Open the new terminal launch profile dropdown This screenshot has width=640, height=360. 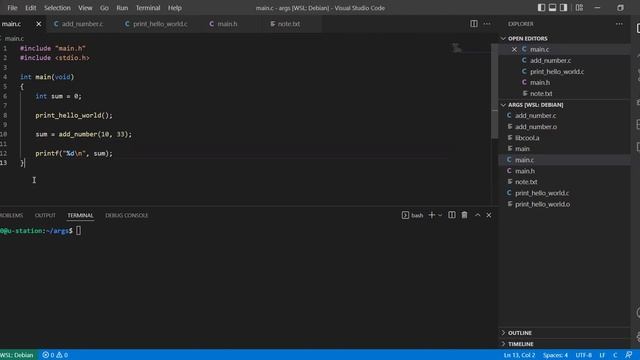(x=440, y=215)
